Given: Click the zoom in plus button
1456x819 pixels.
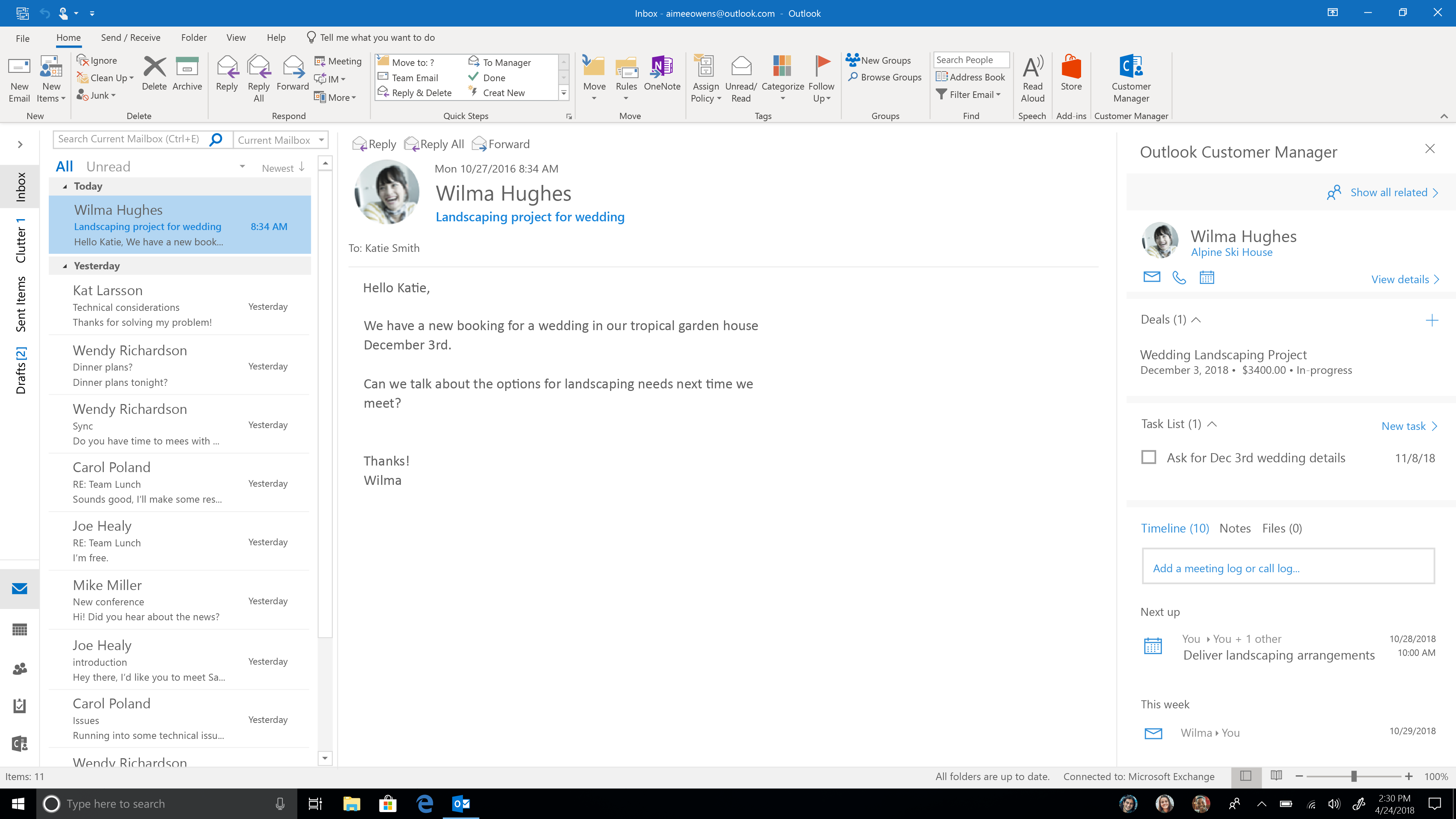Looking at the screenshot, I should click(x=1409, y=776).
